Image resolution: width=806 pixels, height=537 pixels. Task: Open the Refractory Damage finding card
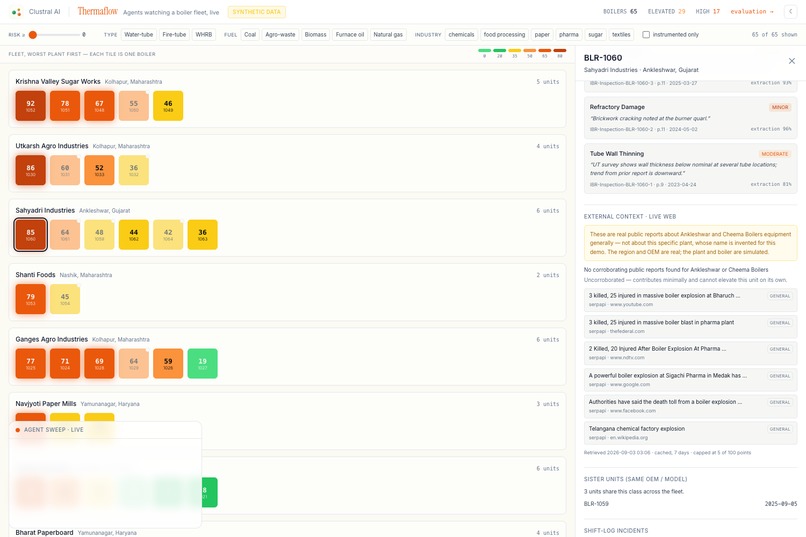point(690,118)
